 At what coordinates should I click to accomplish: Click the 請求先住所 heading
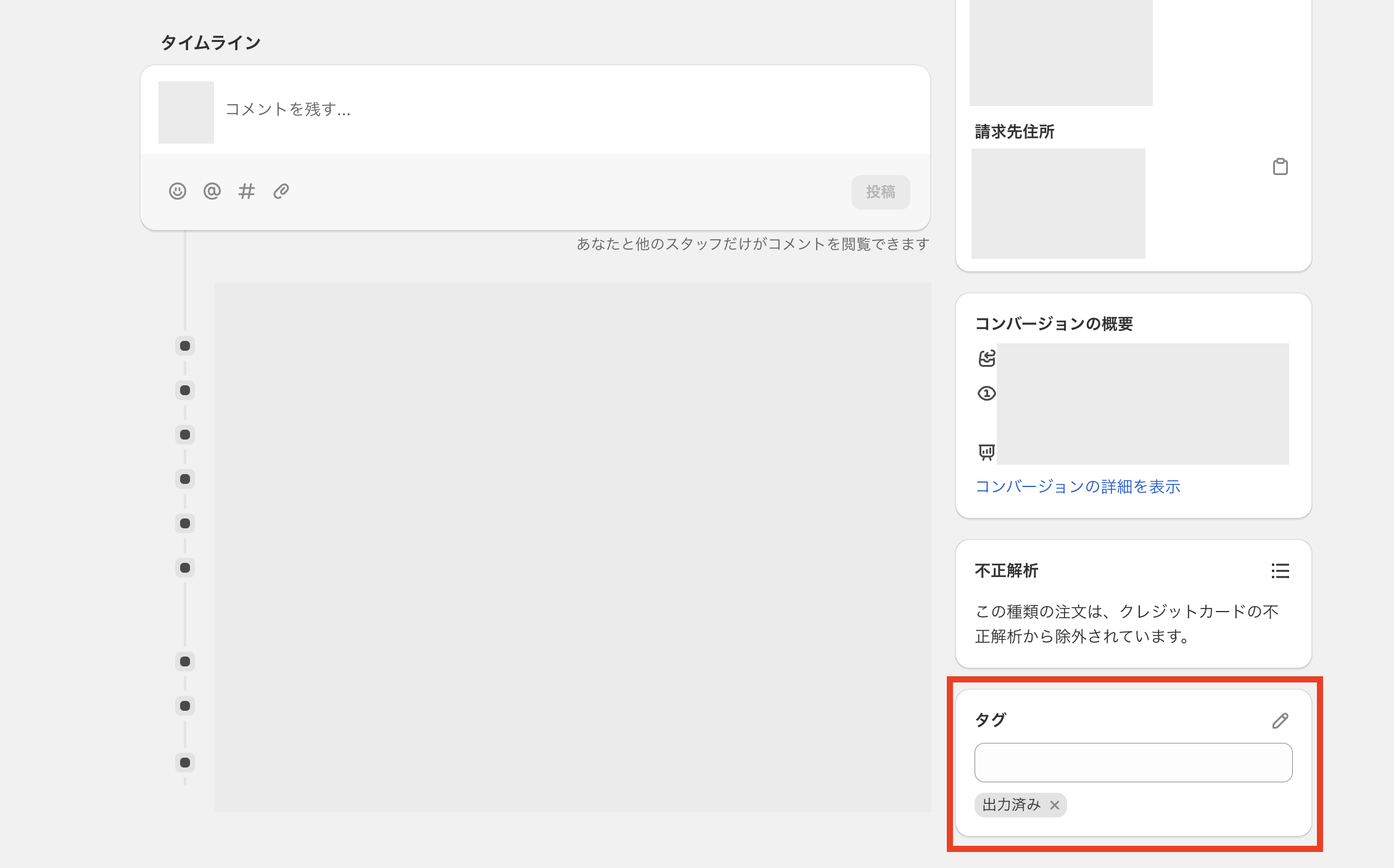pos(1015,131)
